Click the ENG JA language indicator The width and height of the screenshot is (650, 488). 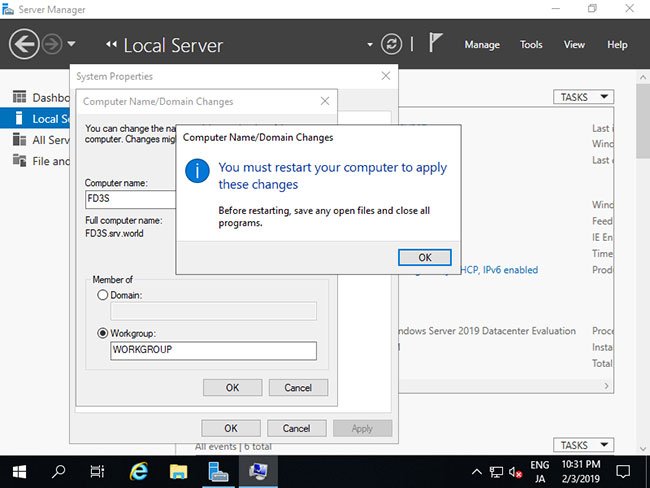click(x=539, y=471)
